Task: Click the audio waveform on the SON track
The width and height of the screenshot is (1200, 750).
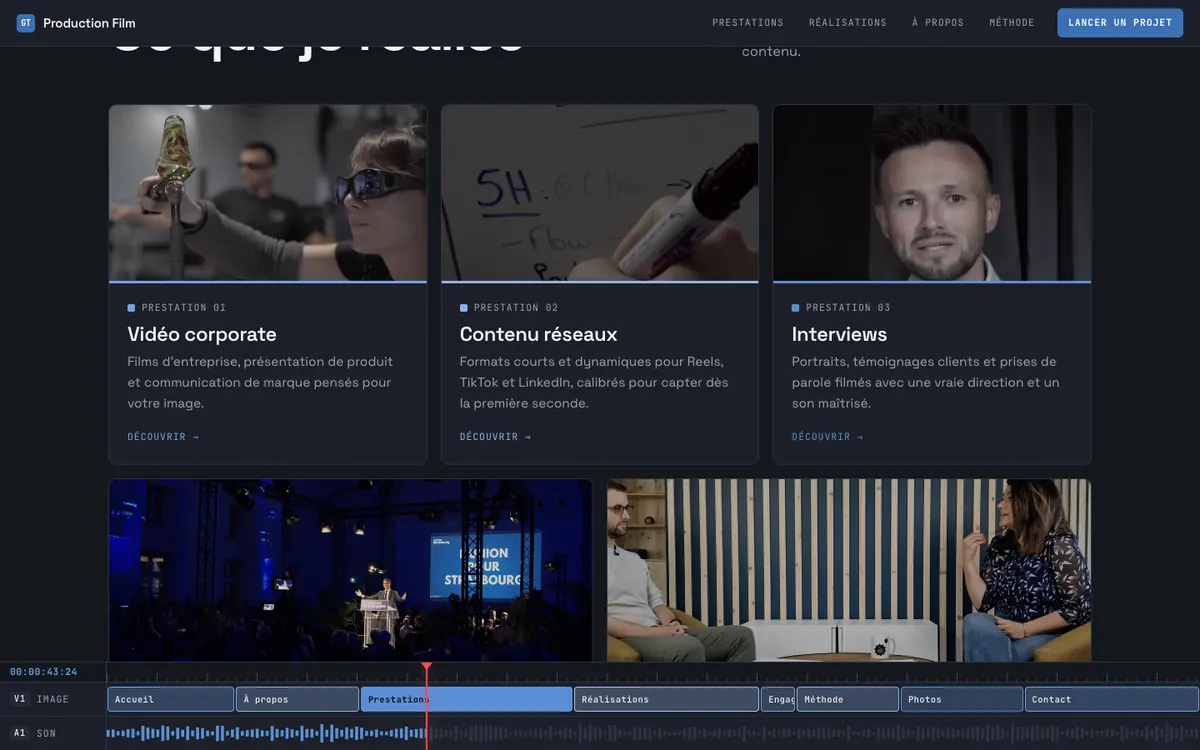Action: [653, 733]
